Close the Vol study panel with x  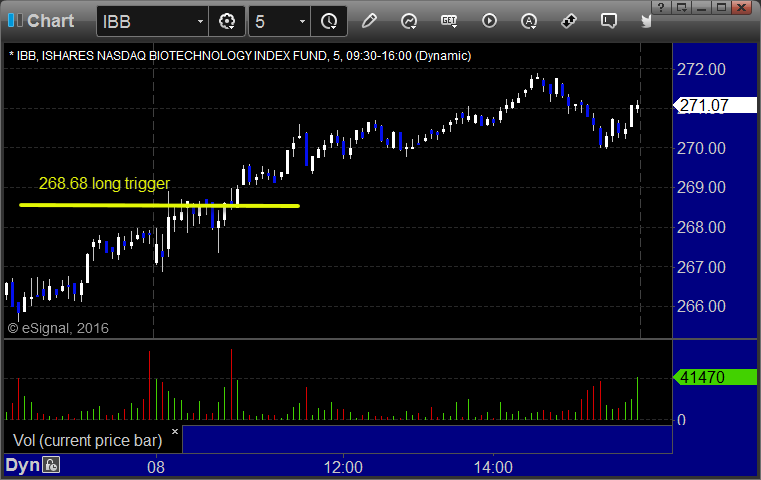click(x=175, y=431)
